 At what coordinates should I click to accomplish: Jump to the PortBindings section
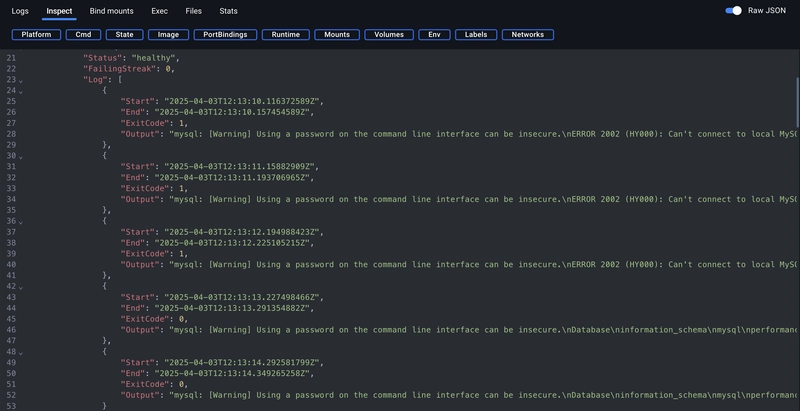(x=225, y=35)
